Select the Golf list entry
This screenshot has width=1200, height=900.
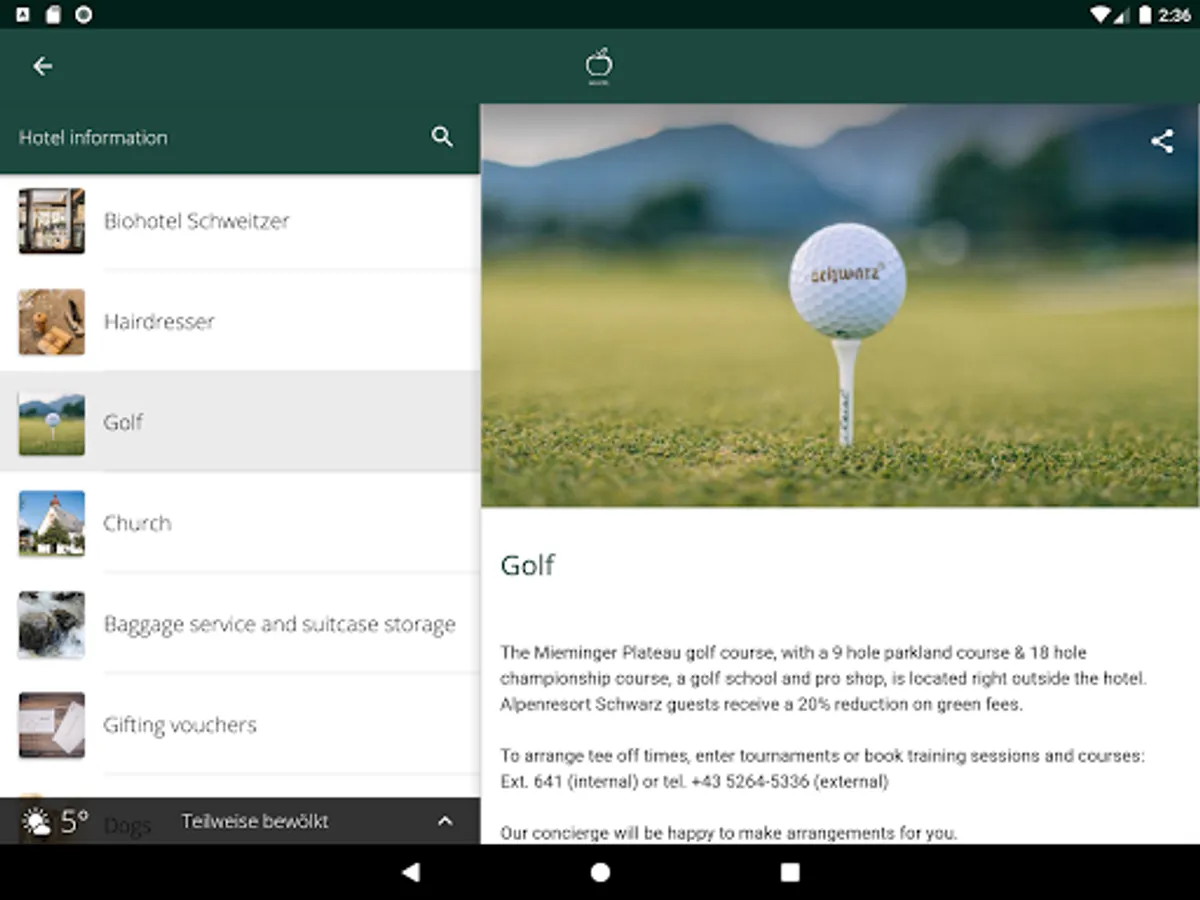point(240,422)
